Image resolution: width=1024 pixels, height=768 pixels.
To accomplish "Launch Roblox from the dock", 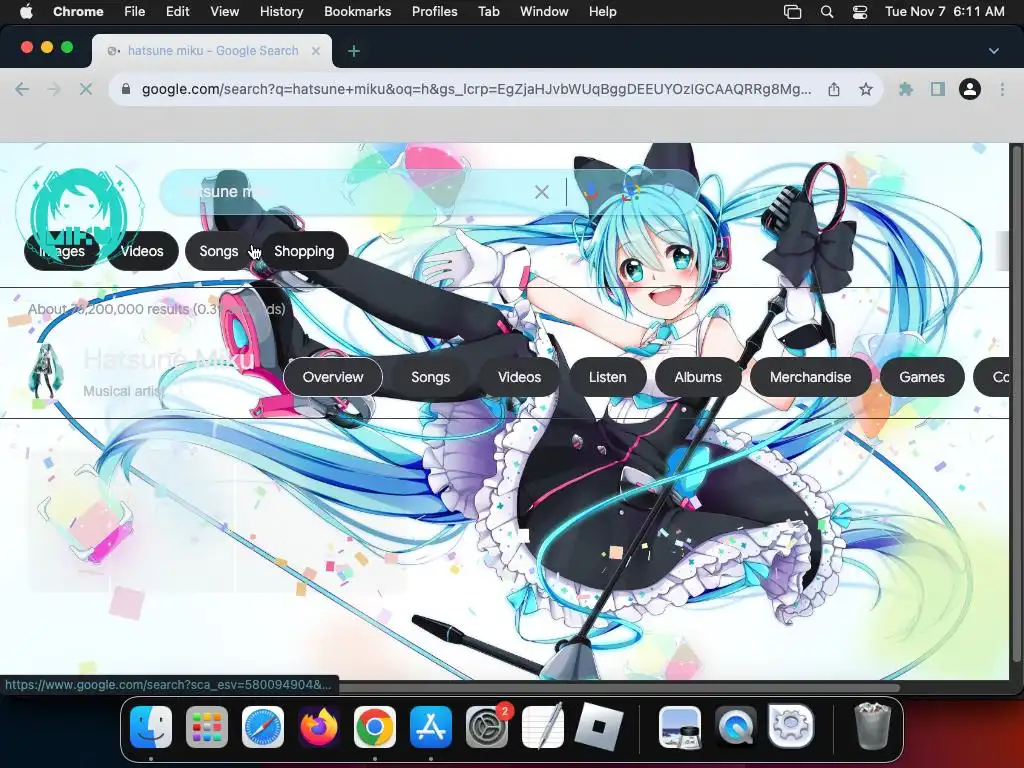I will (x=599, y=727).
